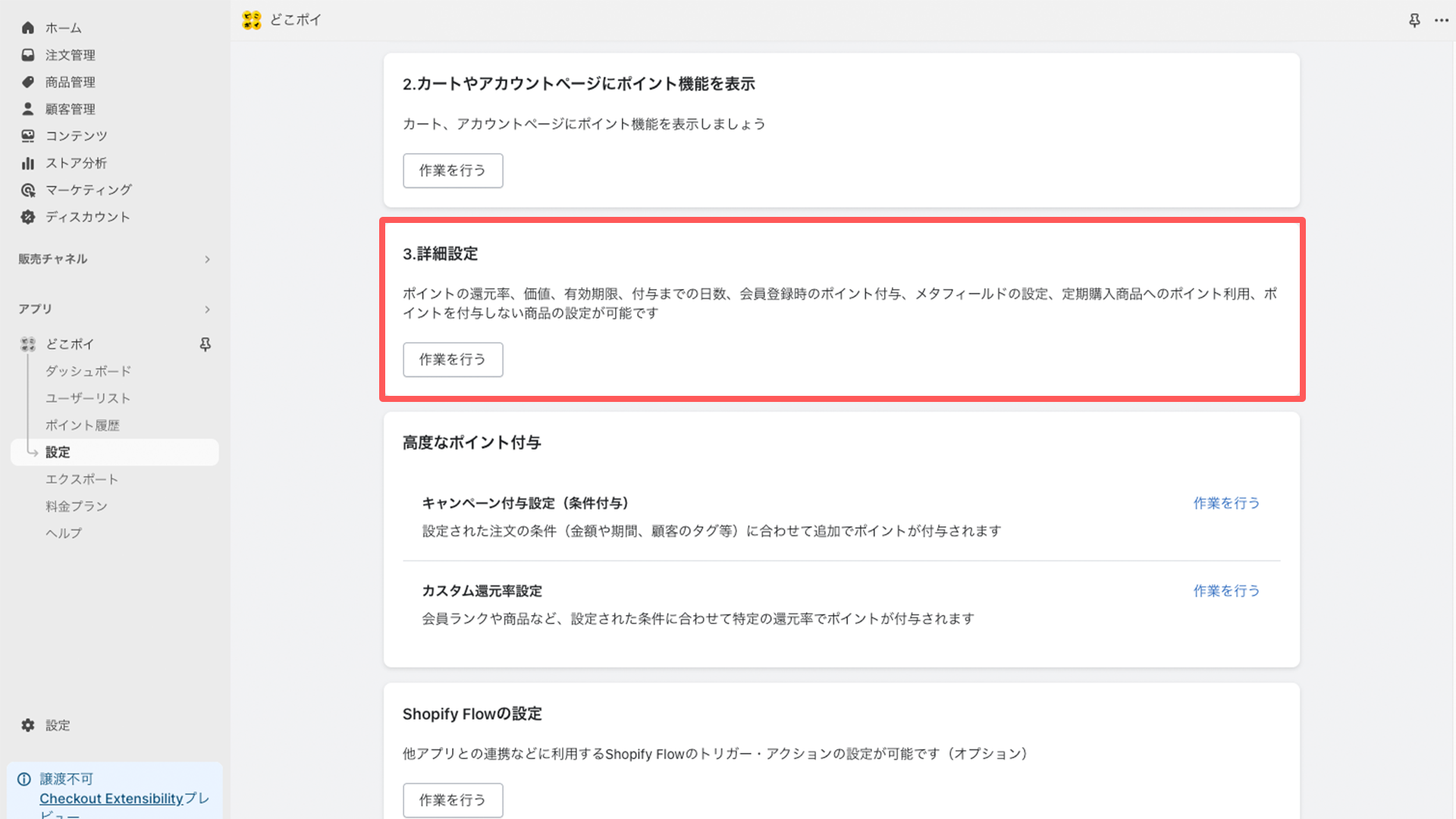Screen dimensions: 1456x819
Task: Click the info icon beside 譲渡不可
Action: click(24, 779)
